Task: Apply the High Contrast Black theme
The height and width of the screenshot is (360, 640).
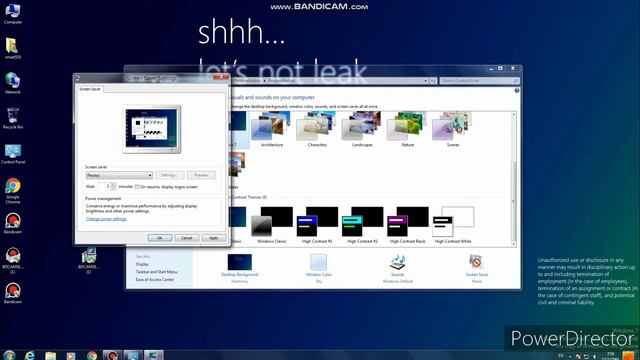Action: pos(407,225)
